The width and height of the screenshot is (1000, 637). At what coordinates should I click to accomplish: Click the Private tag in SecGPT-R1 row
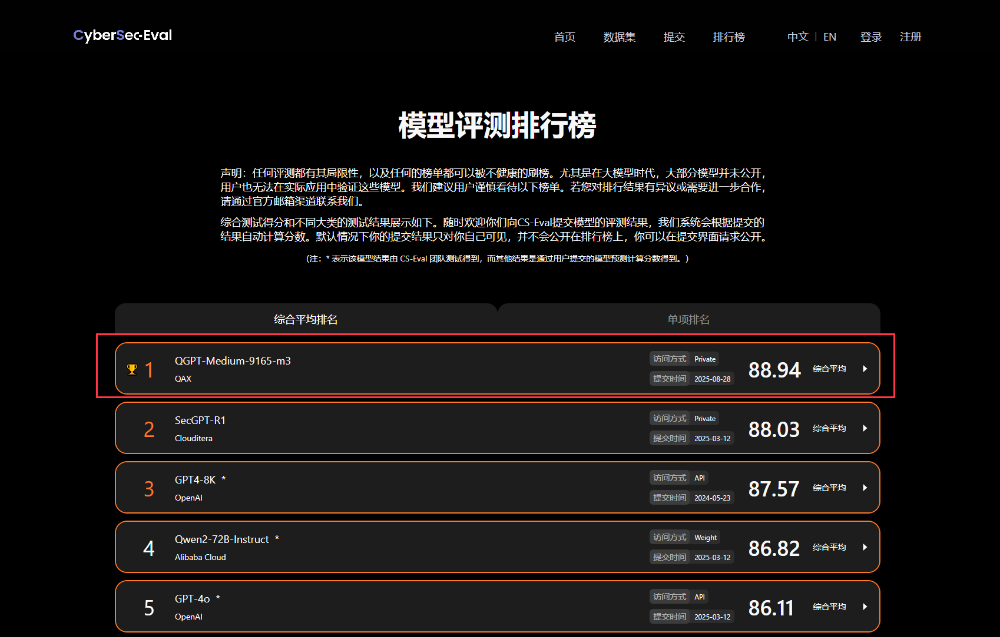(x=705, y=418)
